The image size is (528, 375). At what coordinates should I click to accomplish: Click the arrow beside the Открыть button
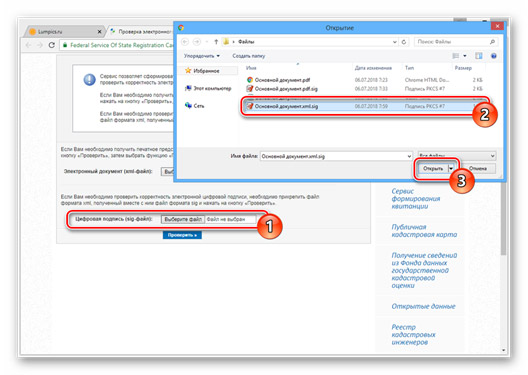tap(451, 168)
